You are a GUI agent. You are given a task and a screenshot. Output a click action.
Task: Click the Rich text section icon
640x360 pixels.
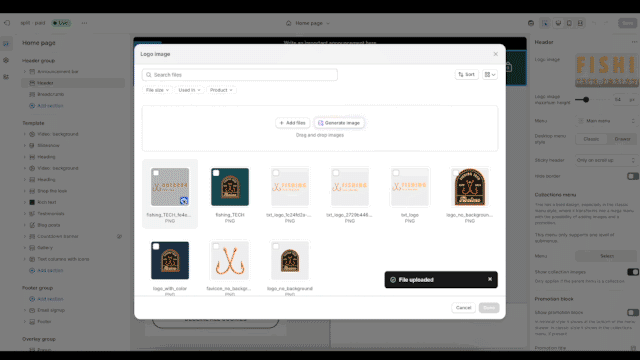tap(32, 202)
